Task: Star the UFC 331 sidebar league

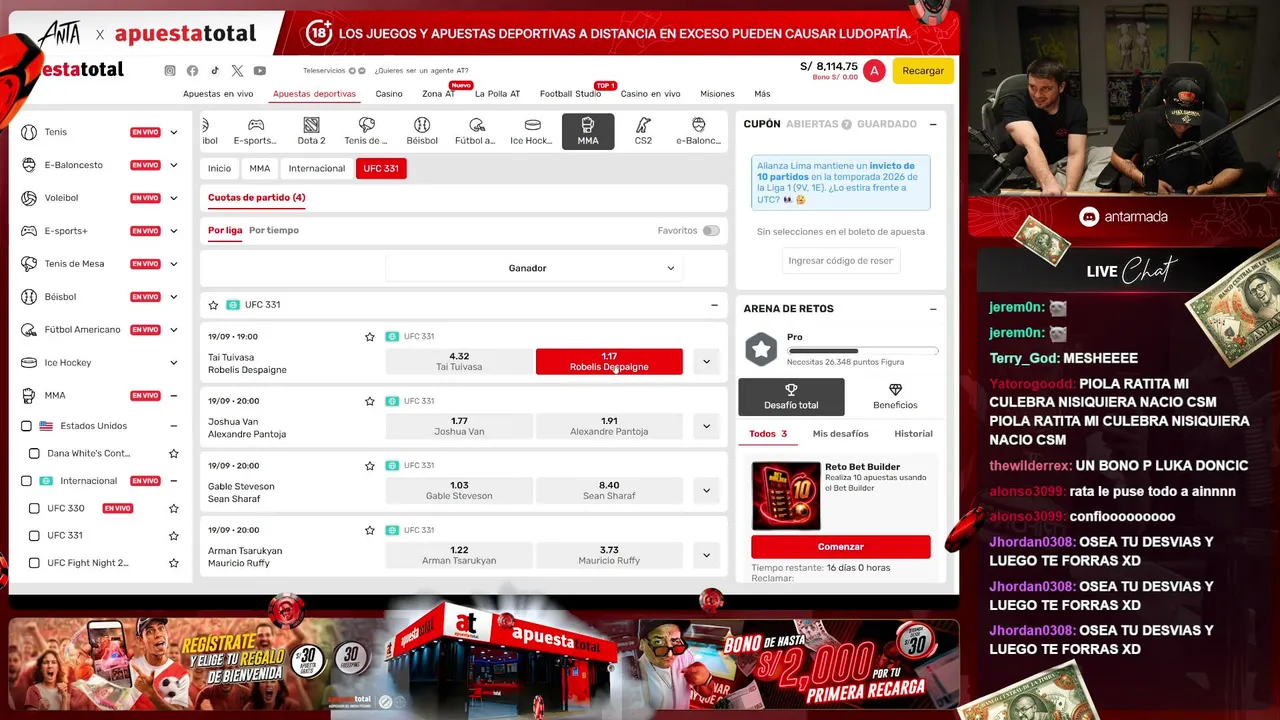Action: [x=174, y=536]
